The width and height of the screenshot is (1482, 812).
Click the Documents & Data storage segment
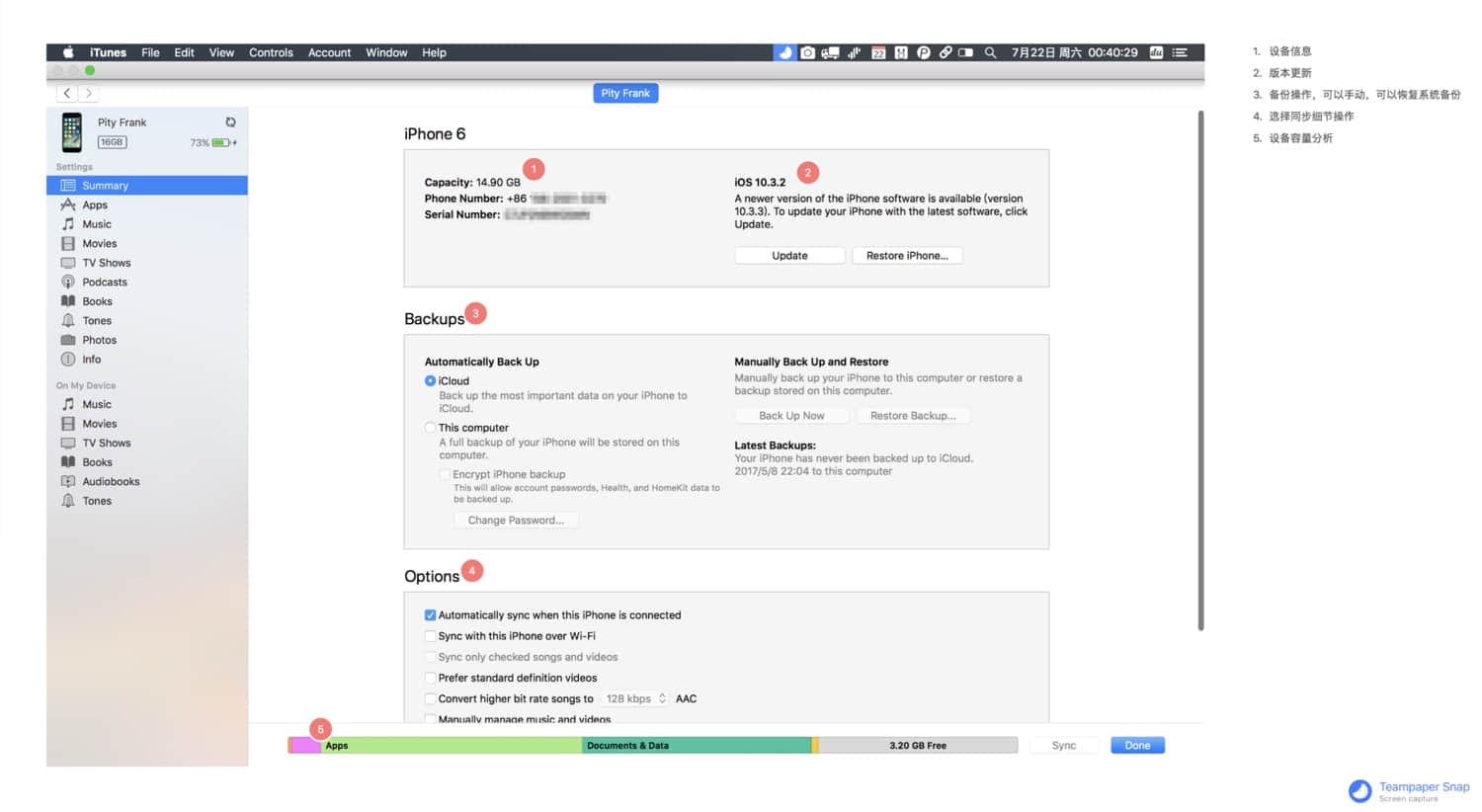point(697,746)
